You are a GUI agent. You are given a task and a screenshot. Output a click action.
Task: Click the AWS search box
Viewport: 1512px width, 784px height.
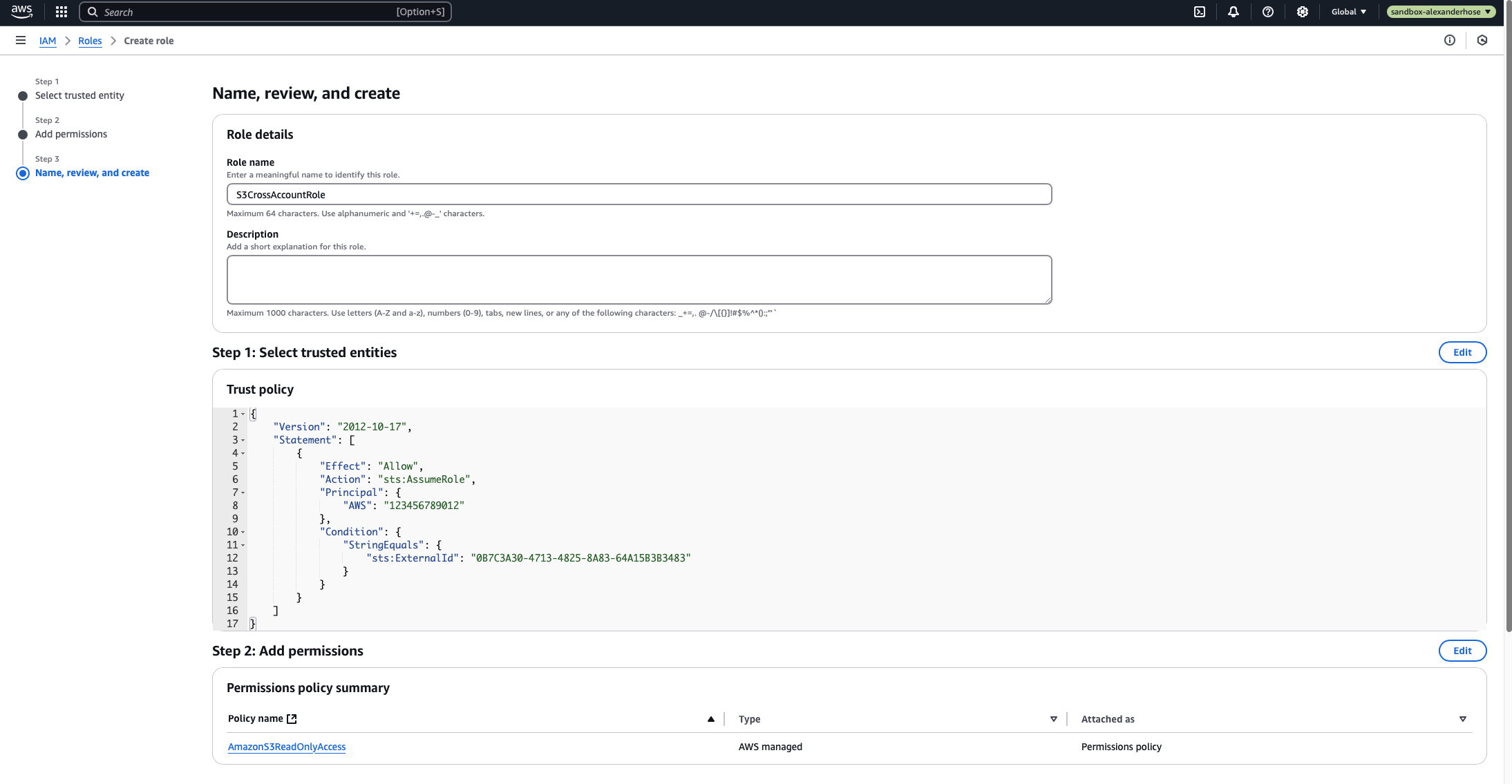[x=265, y=12]
